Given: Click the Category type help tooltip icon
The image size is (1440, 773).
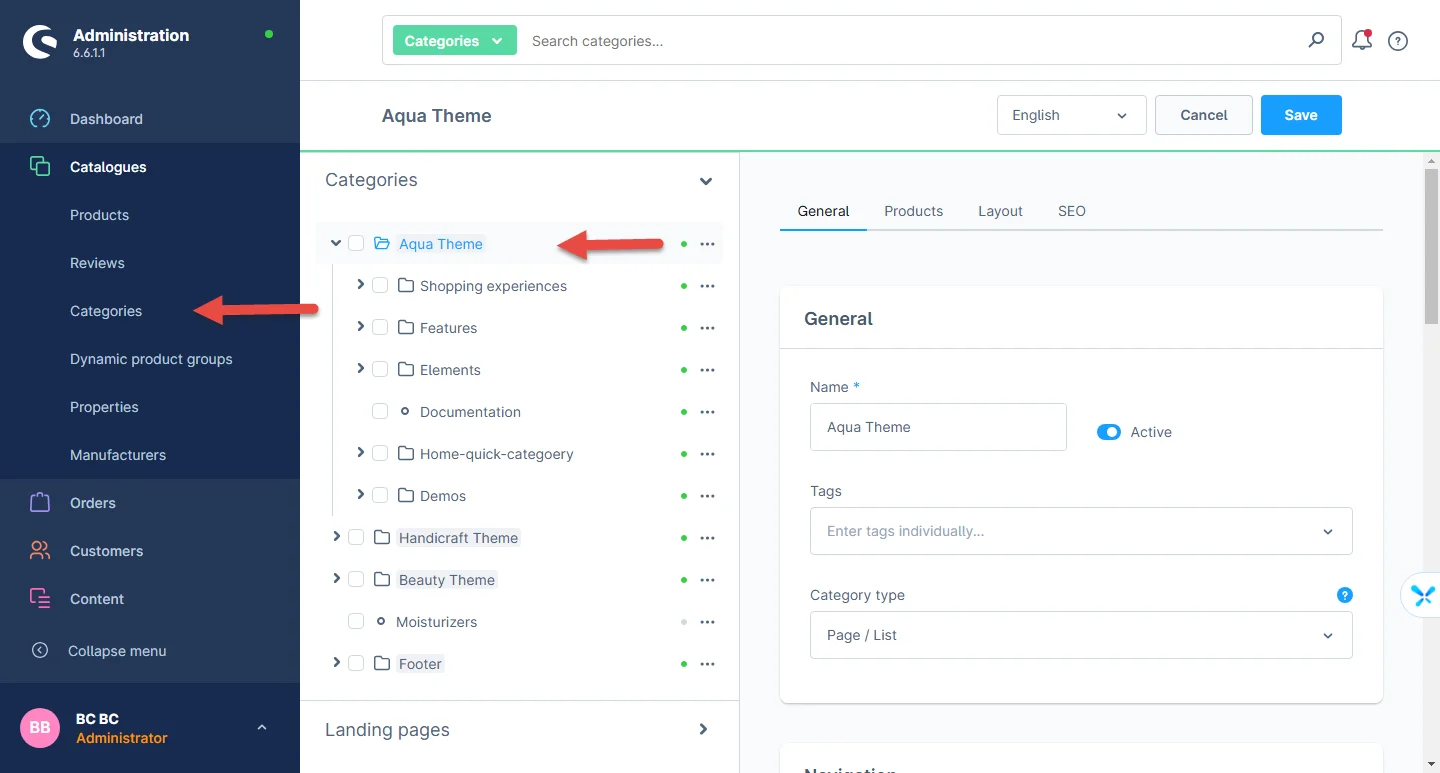Looking at the screenshot, I should (x=1344, y=595).
